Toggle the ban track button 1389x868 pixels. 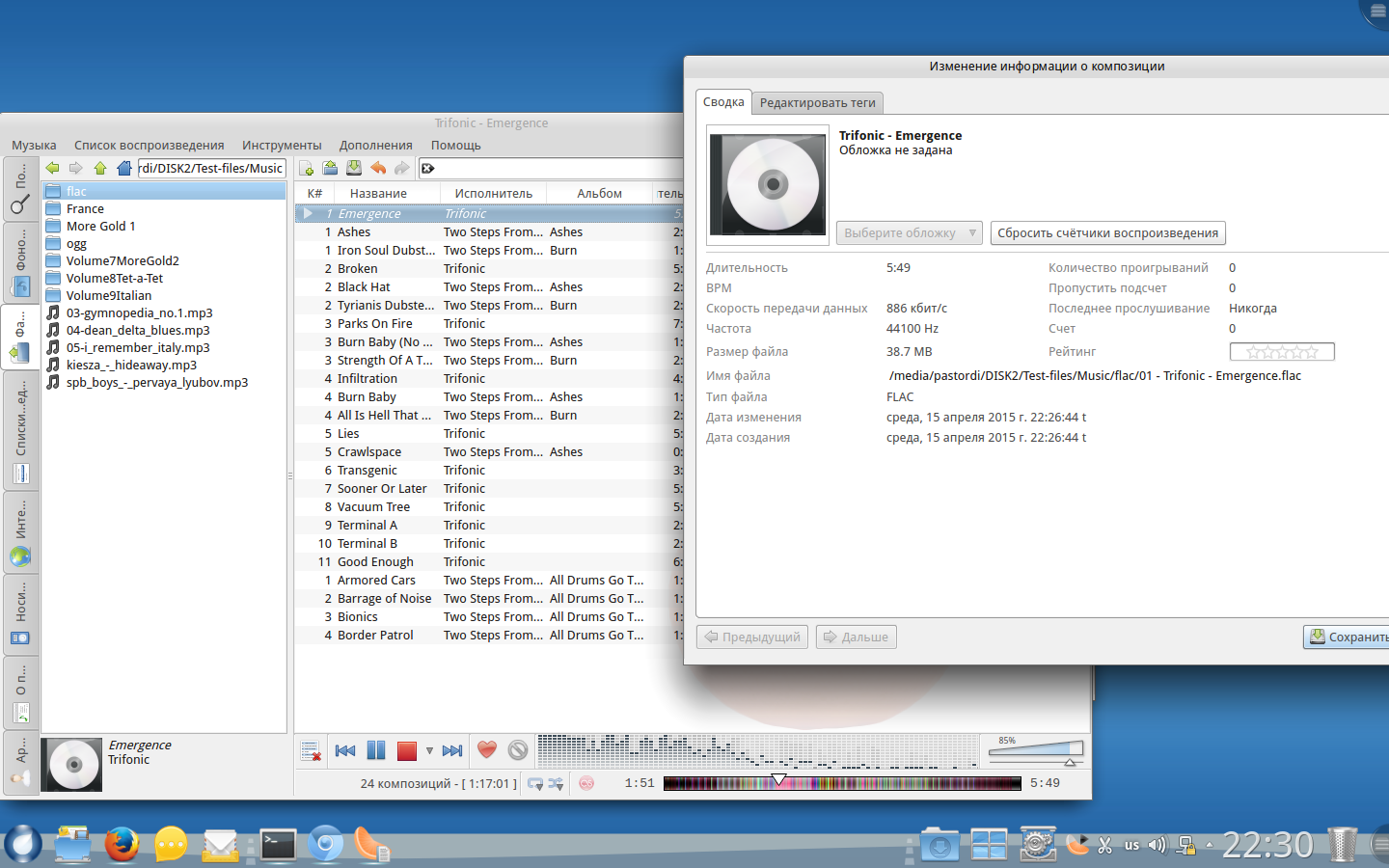[x=518, y=750]
